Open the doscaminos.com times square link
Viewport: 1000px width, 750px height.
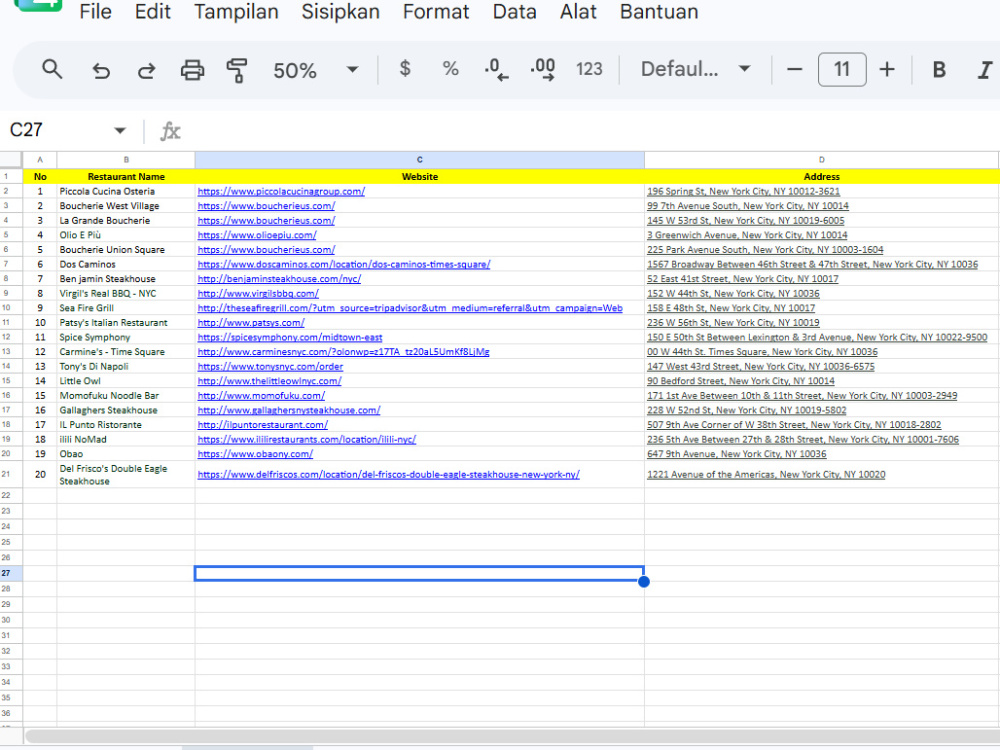(344, 264)
